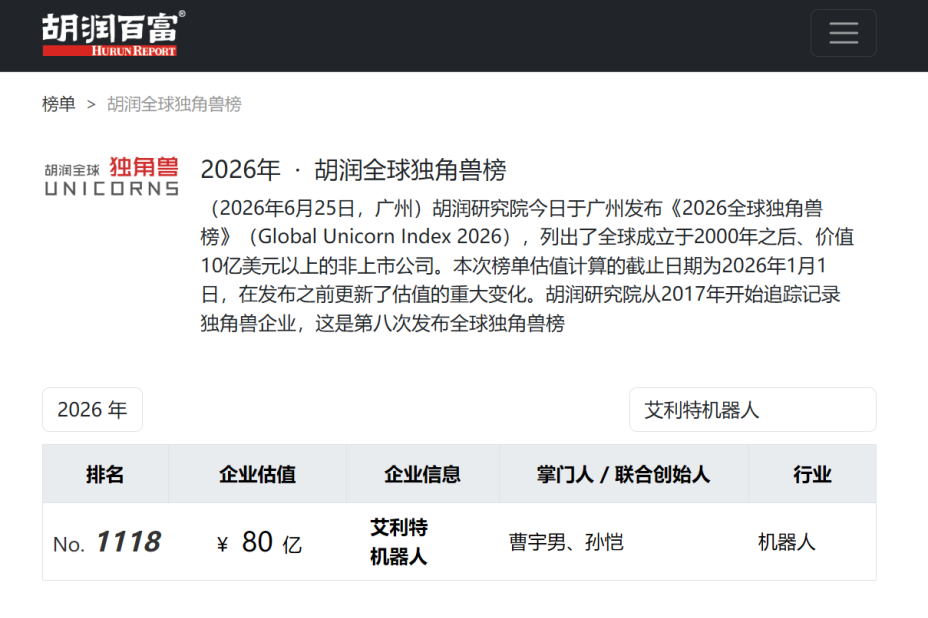Click the 2026年 · 胡润全球独角兽榜 heading
928x618 pixels.
[353, 170]
